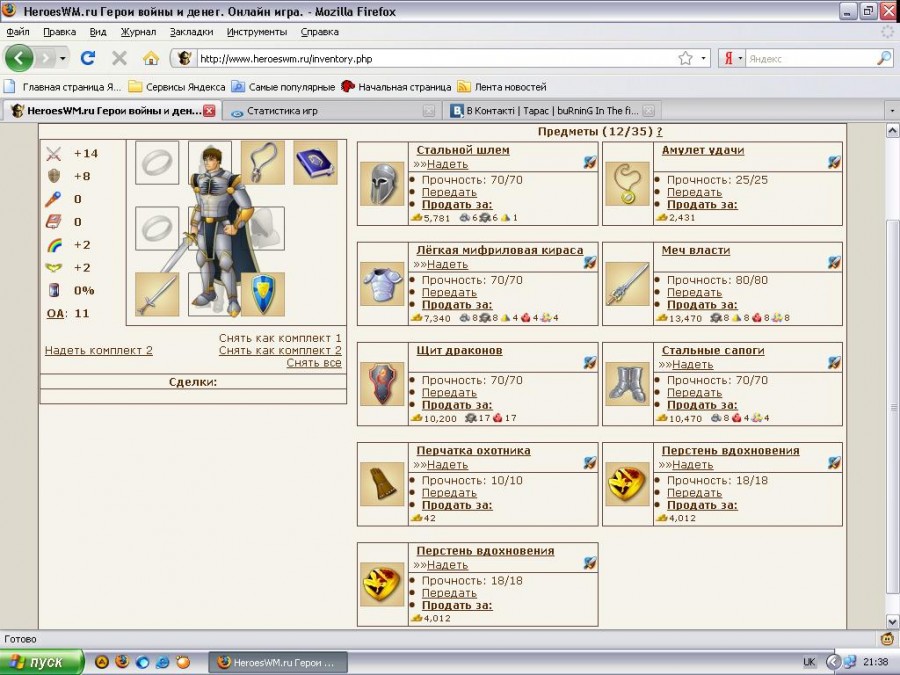Screen dimensions: 900x675
Task: Open the Главная страница Я... bookmark
Action: (x=63, y=87)
